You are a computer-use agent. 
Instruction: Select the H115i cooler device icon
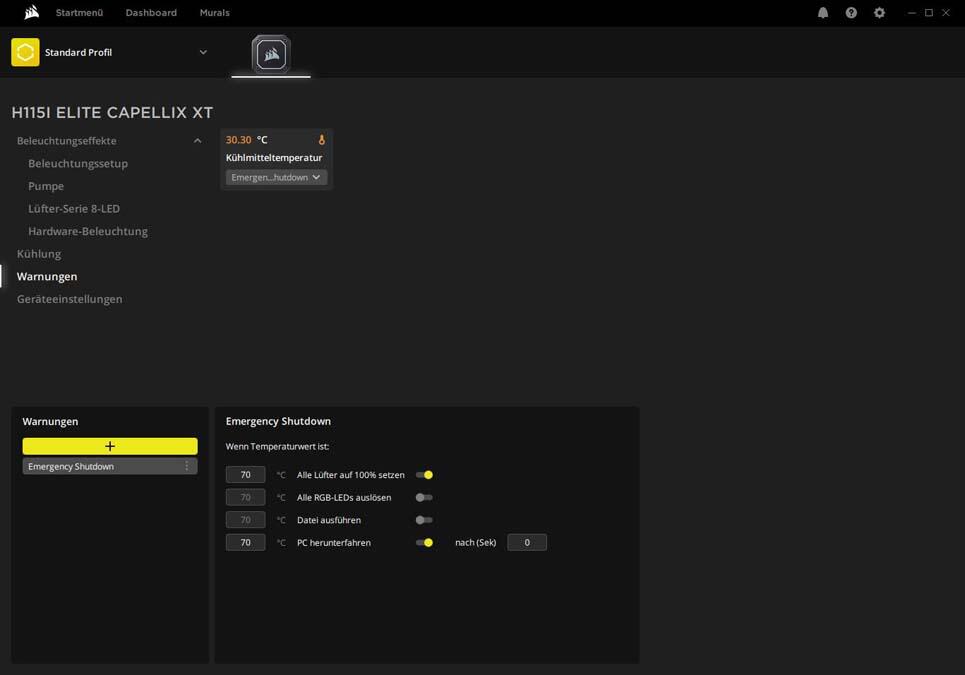coord(271,54)
